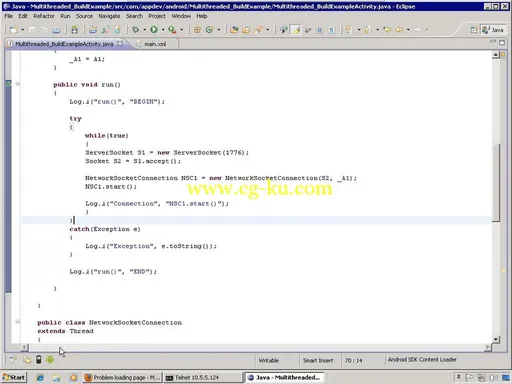Image resolution: width=512 pixels, height=384 pixels.
Task: Toggle Show Whitespace Characters icon
Action: (331, 30)
